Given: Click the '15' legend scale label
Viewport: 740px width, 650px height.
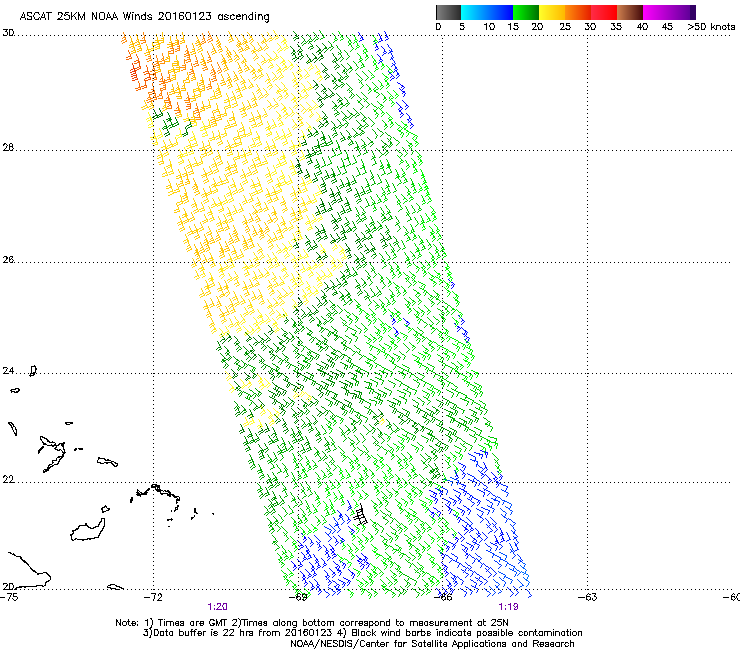Looking at the screenshot, I should point(513,27).
